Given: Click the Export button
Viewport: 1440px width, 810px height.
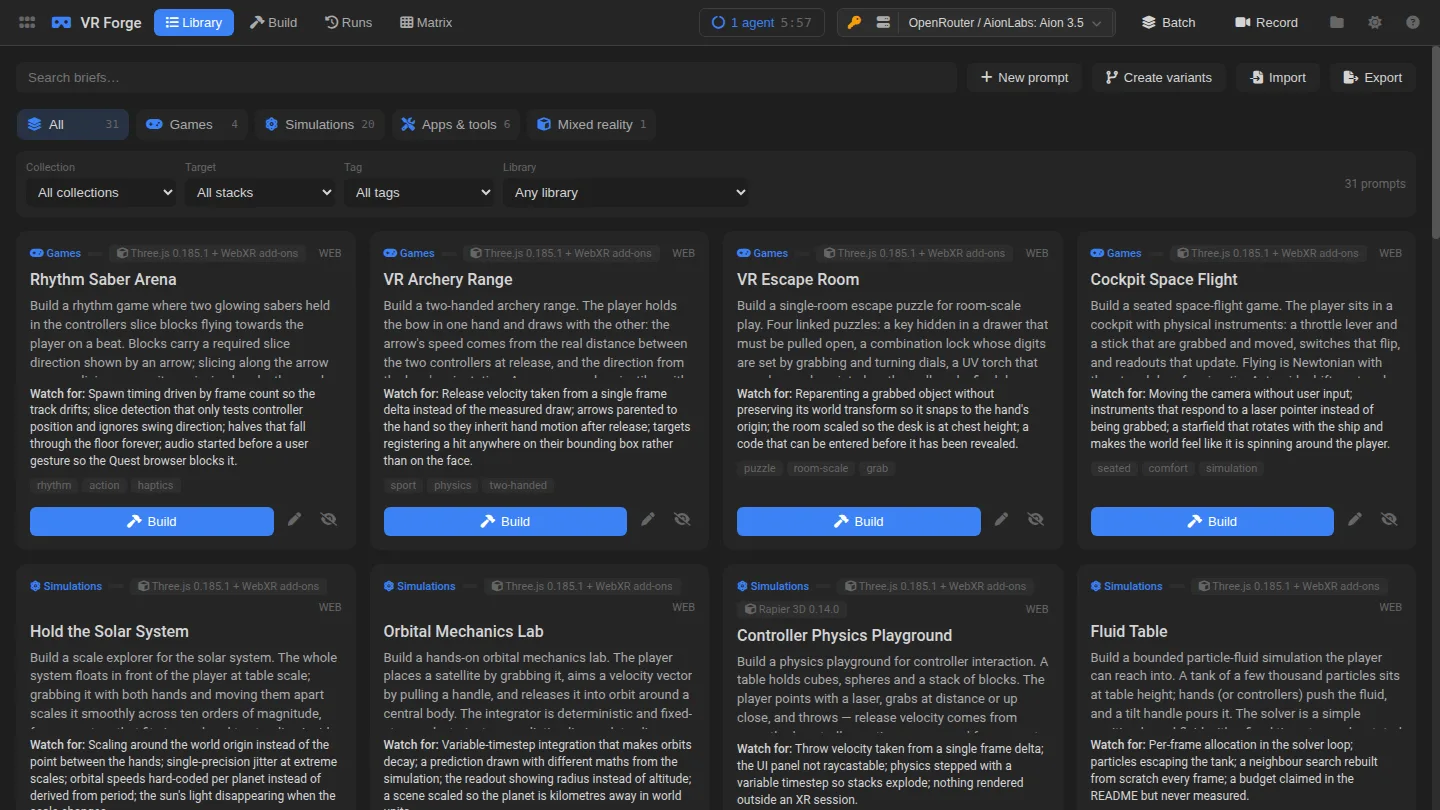Looking at the screenshot, I should [1372, 77].
